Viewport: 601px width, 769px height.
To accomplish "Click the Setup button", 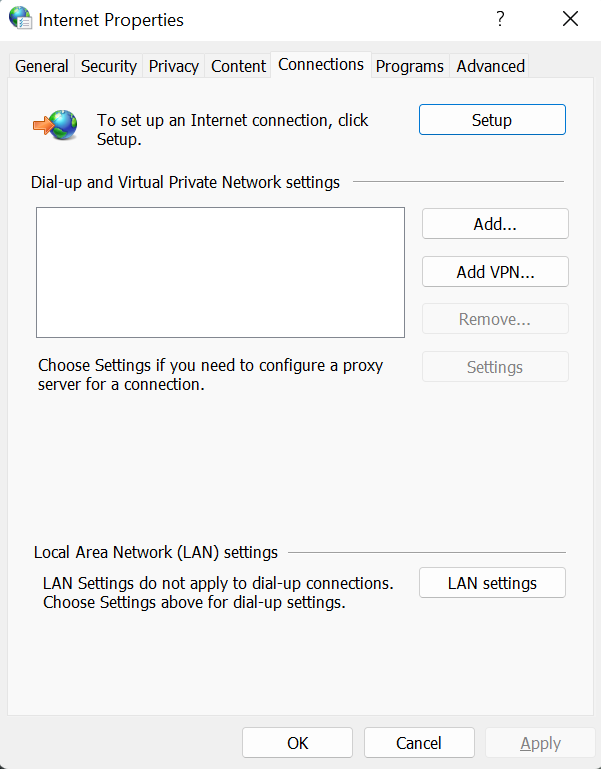I will [x=492, y=120].
